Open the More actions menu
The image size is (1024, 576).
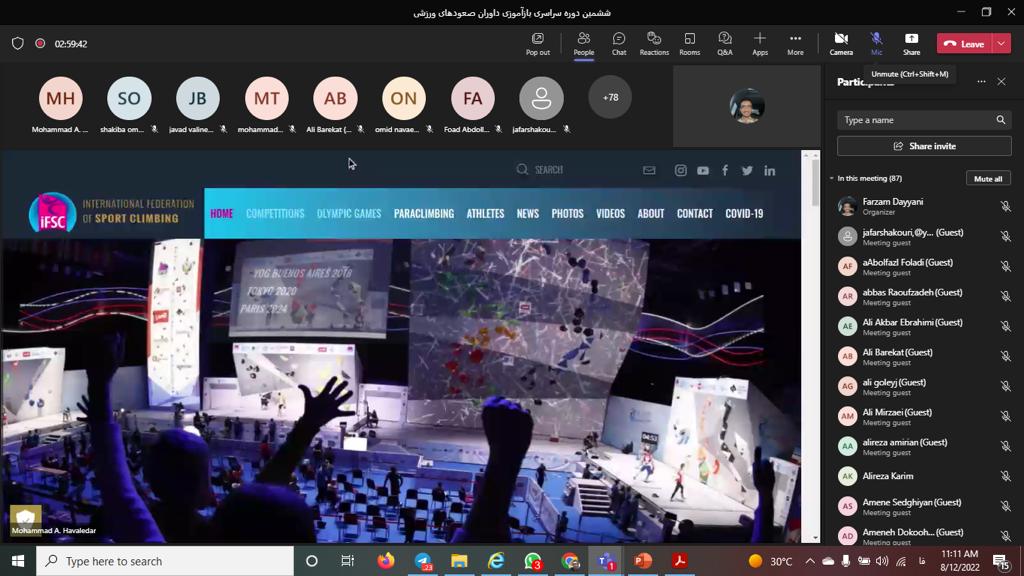795,43
